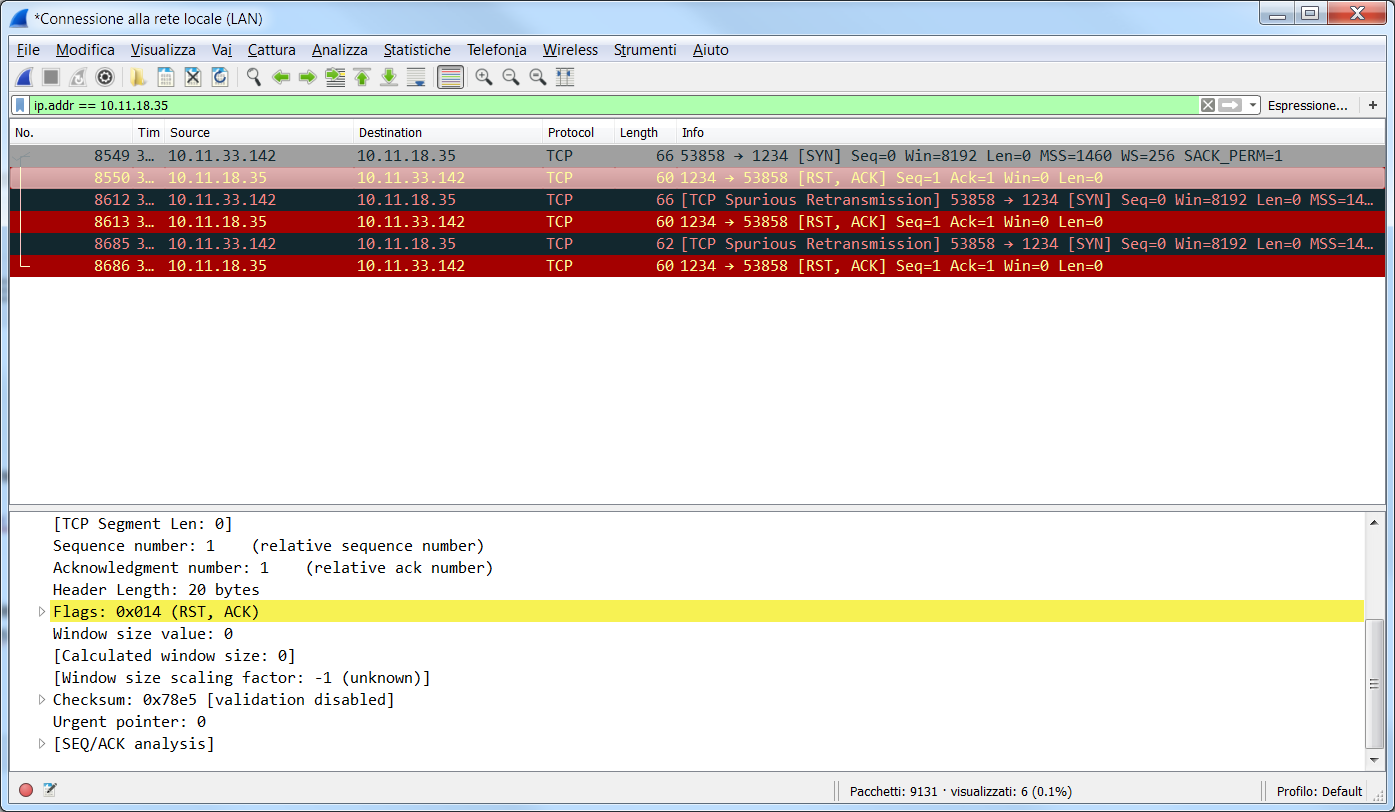The width and height of the screenshot is (1395, 812).
Task: Open the Statistiche menu
Action: pyautogui.click(x=417, y=50)
